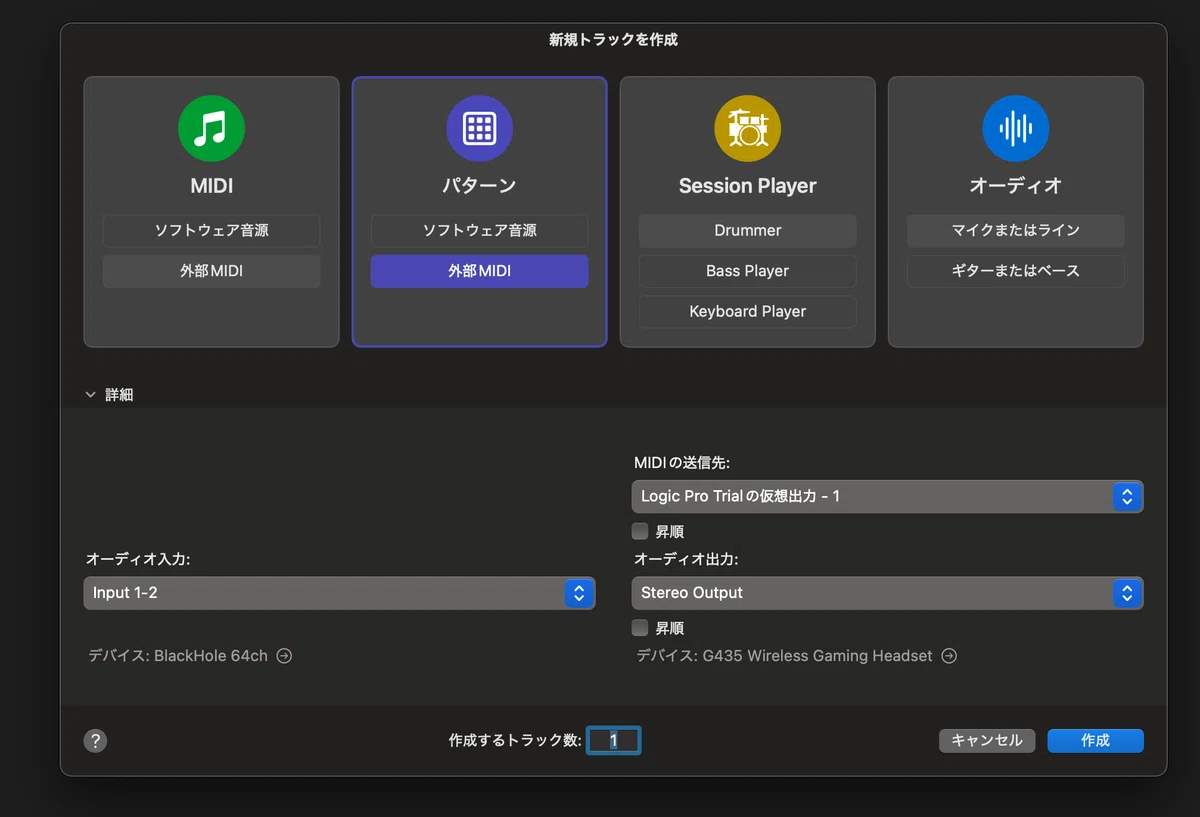Click the デバイス: G435 Wireless Gaming Headset text
Screen dimensions: 1200x817
pos(785,656)
